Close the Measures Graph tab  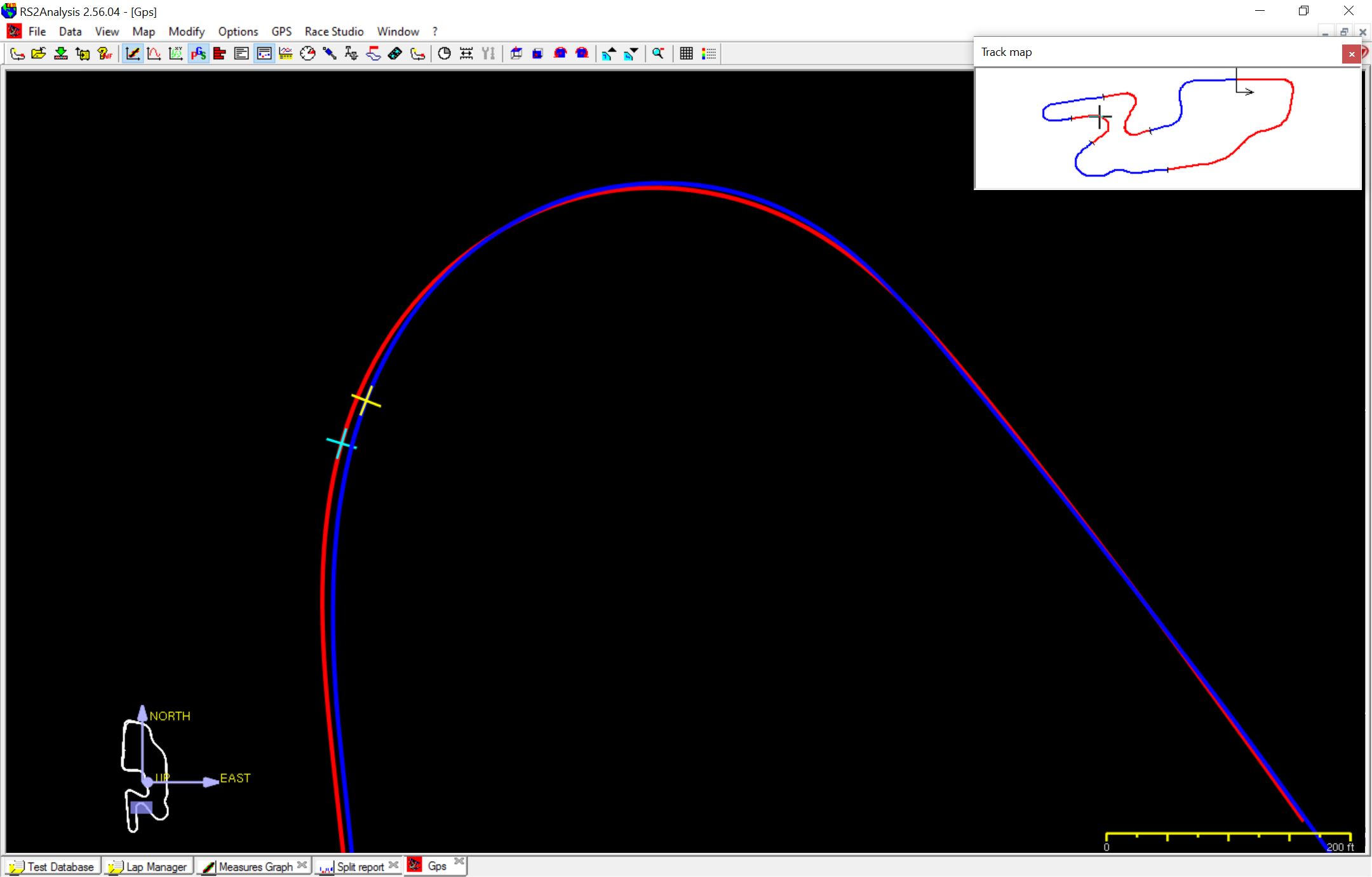[x=302, y=865]
